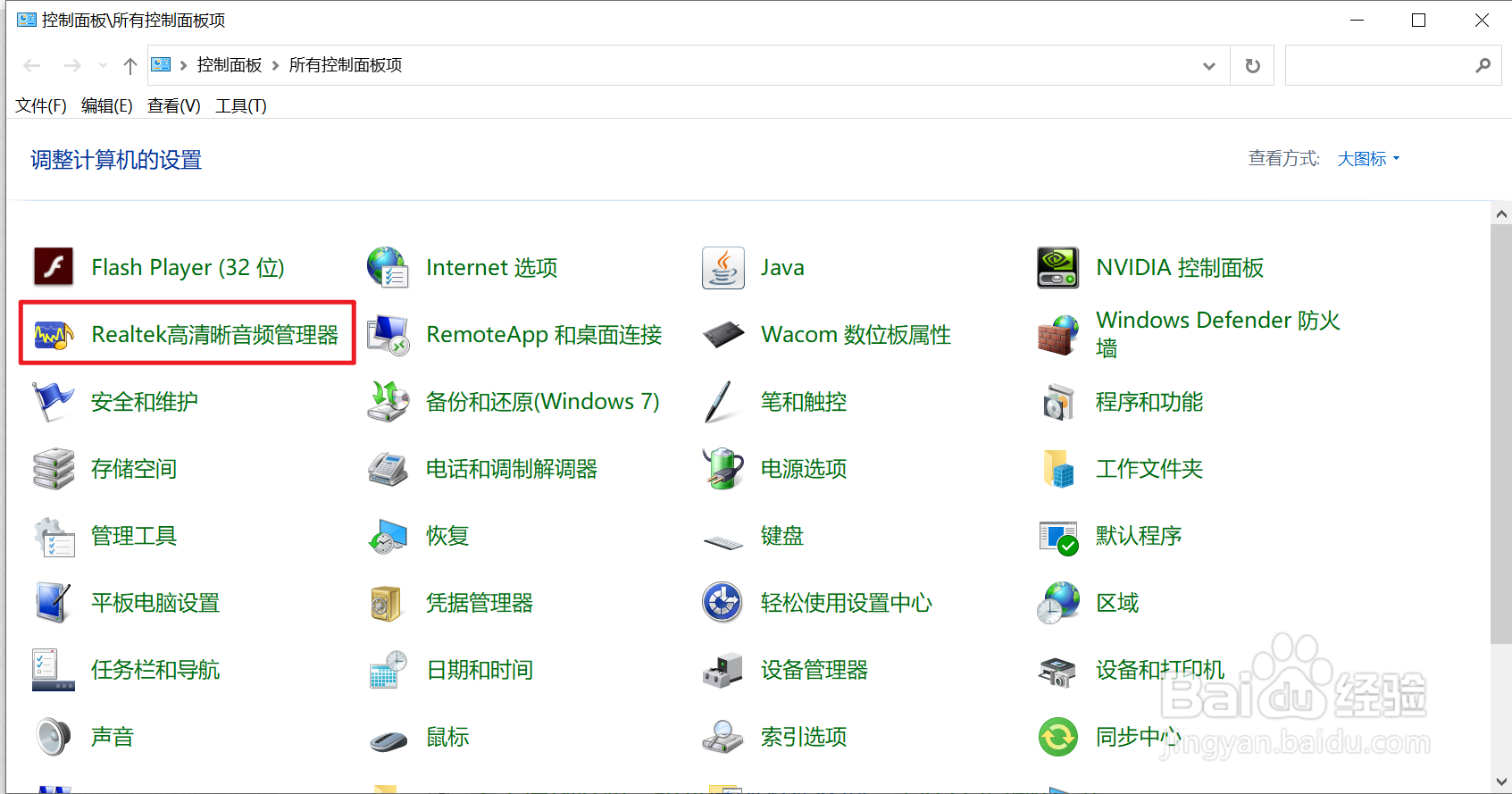Click the Realtek高清晰音频管理器 label

click(x=215, y=335)
